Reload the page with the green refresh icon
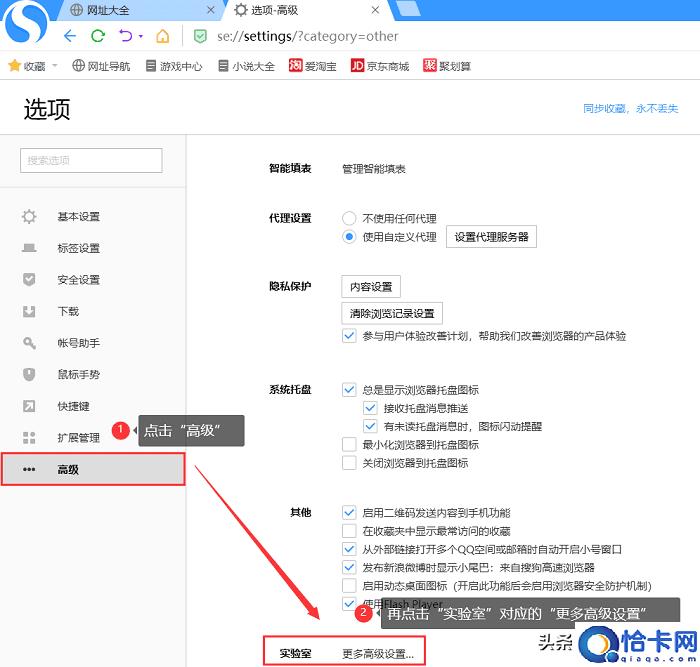The height and width of the screenshot is (667, 700). pyautogui.click(x=98, y=36)
